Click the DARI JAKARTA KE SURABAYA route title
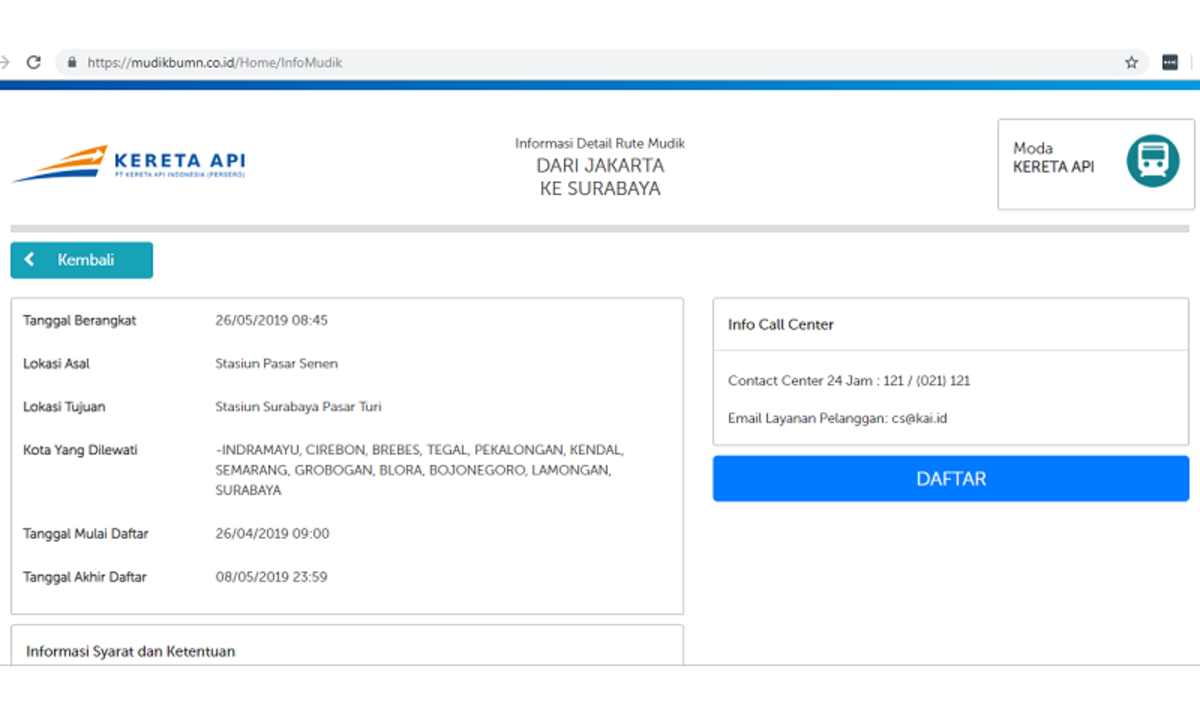 tap(600, 177)
